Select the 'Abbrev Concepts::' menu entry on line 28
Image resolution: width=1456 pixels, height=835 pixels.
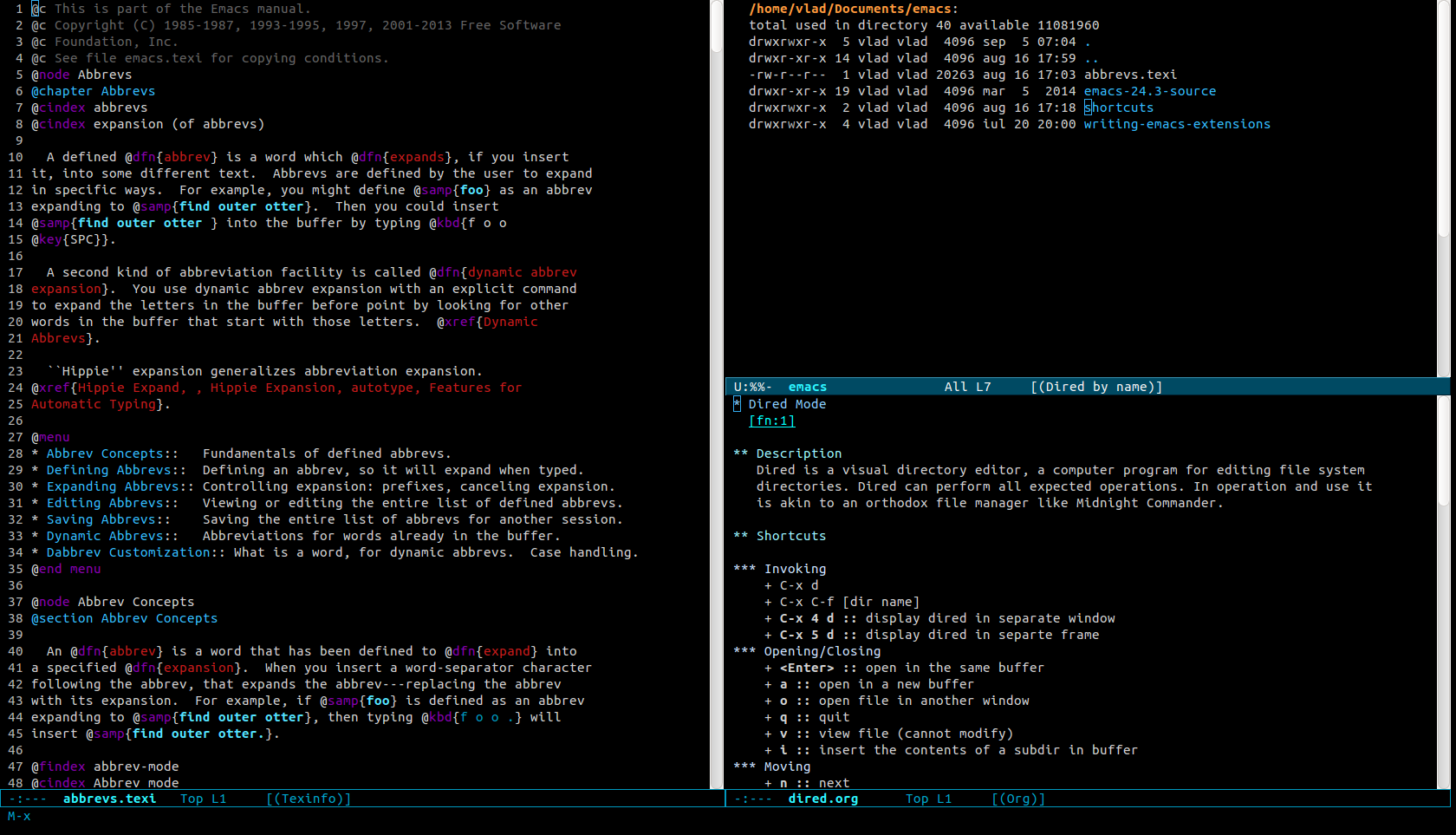click(x=112, y=453)
